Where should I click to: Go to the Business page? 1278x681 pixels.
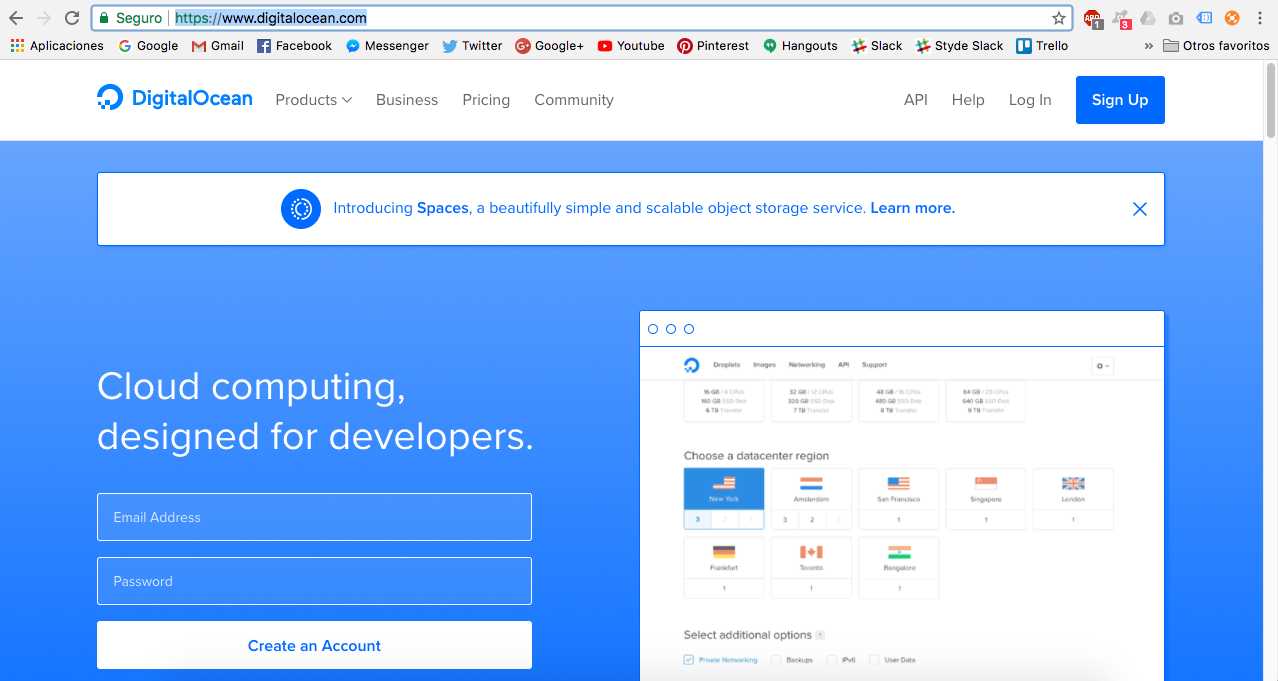[407, 100]
